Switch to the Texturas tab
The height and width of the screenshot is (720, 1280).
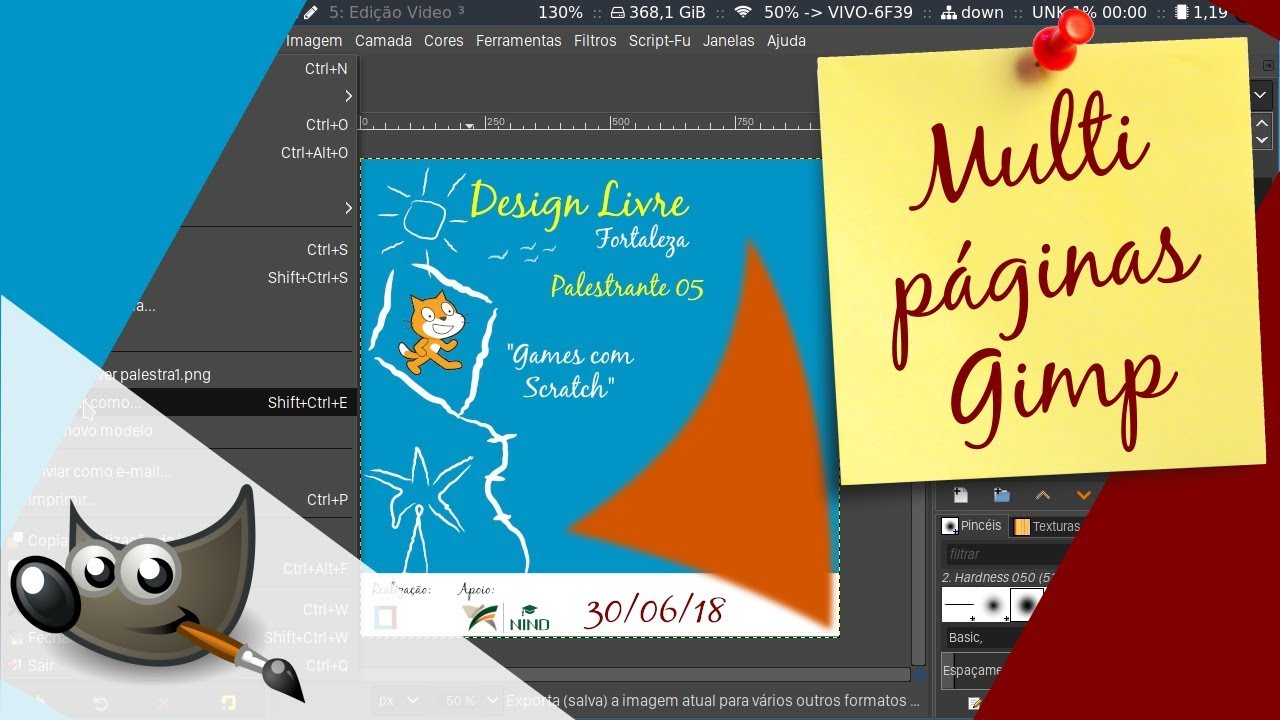[x=1047, y=526]
